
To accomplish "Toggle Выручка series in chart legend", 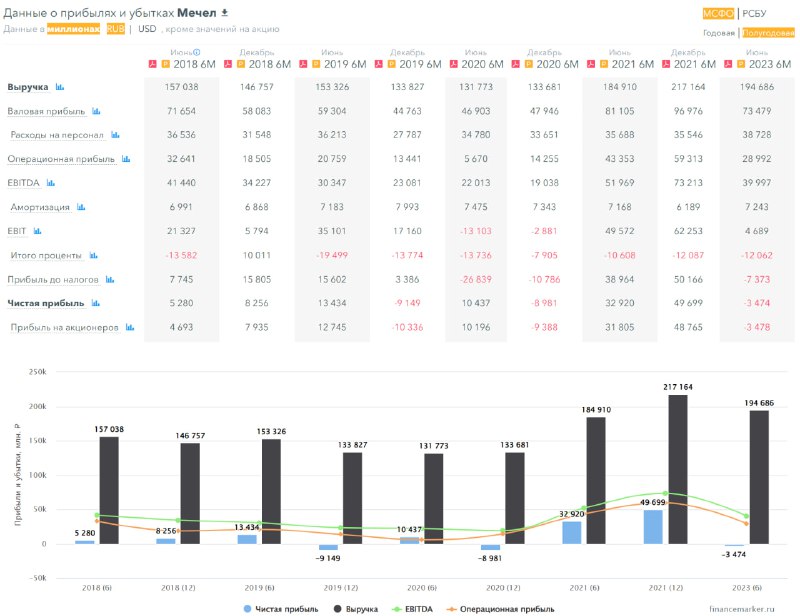I will tap(356, 609).
